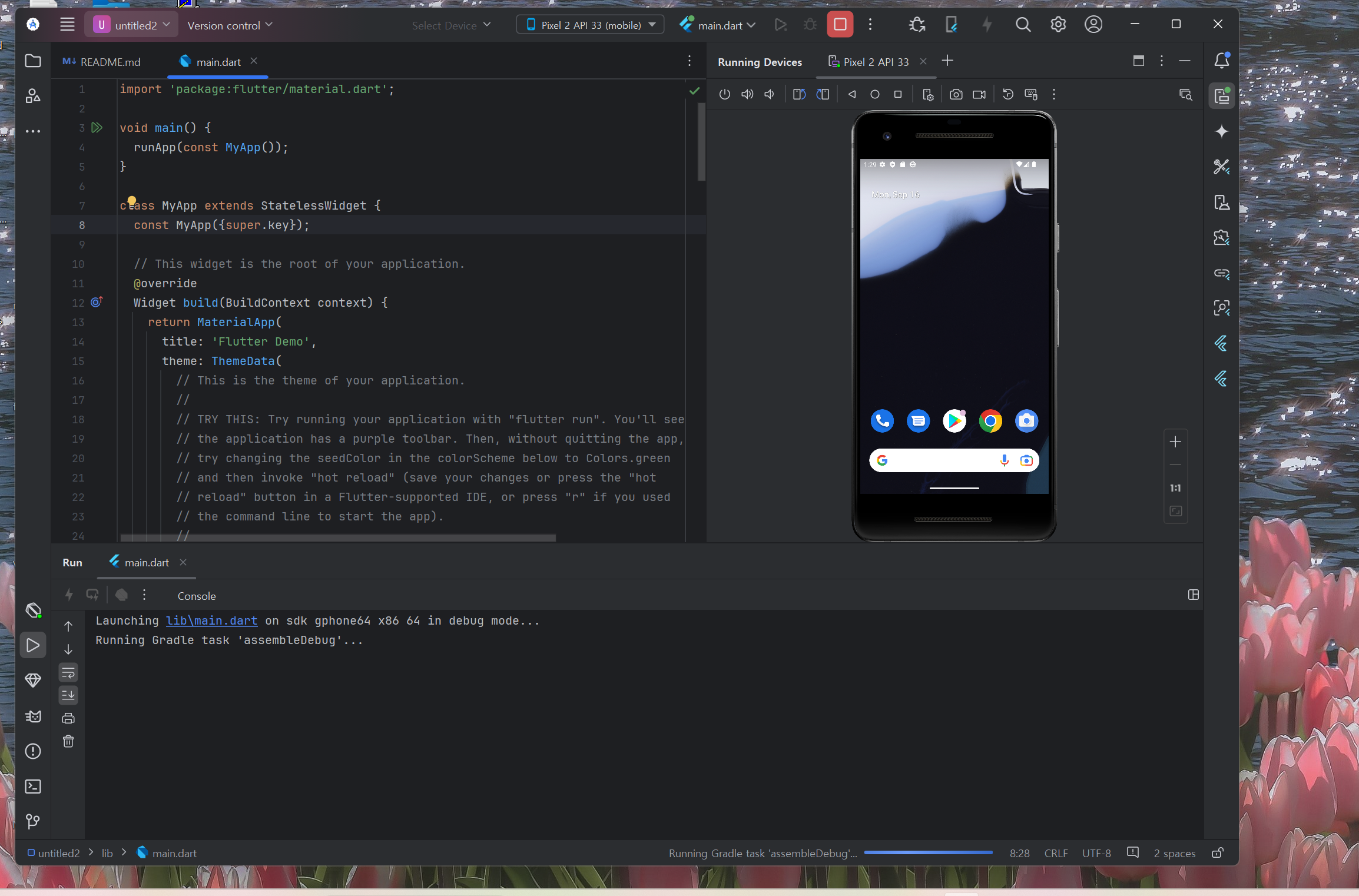The height and width of the screenshot is (896, 1359).
Task: Open Pixel 2 API 33 device dropdown
Action: [x=591, y=25]
